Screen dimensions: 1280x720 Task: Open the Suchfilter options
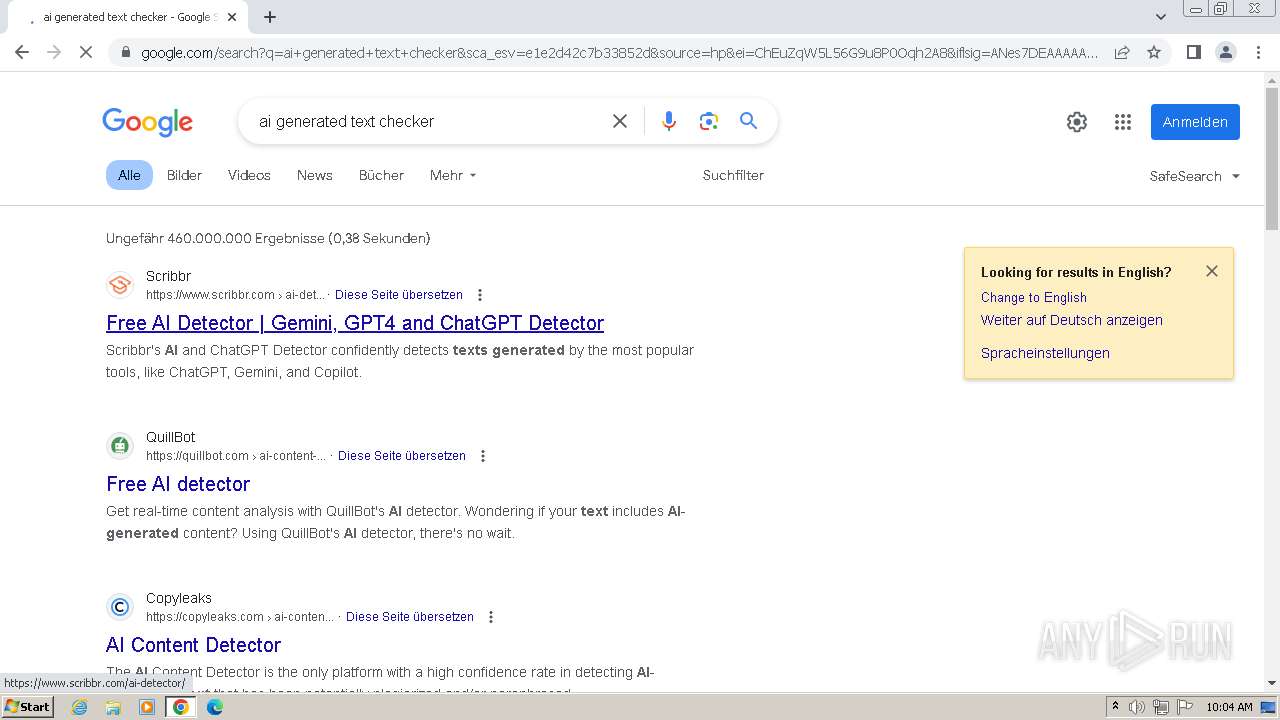point(733,175)
